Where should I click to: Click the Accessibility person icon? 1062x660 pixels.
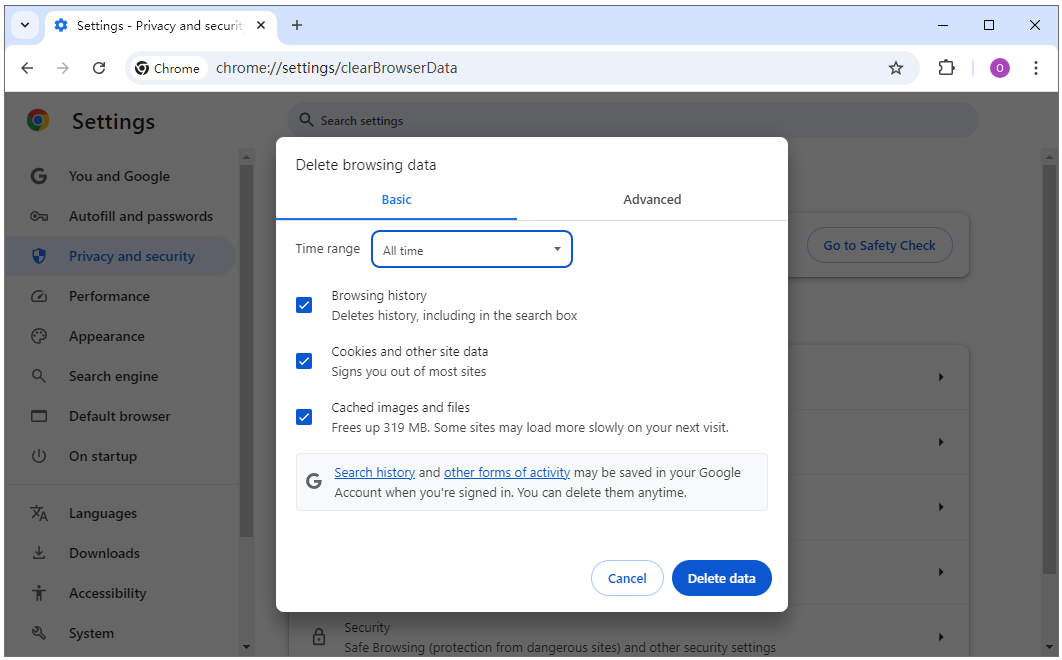(x=38, y=593)
